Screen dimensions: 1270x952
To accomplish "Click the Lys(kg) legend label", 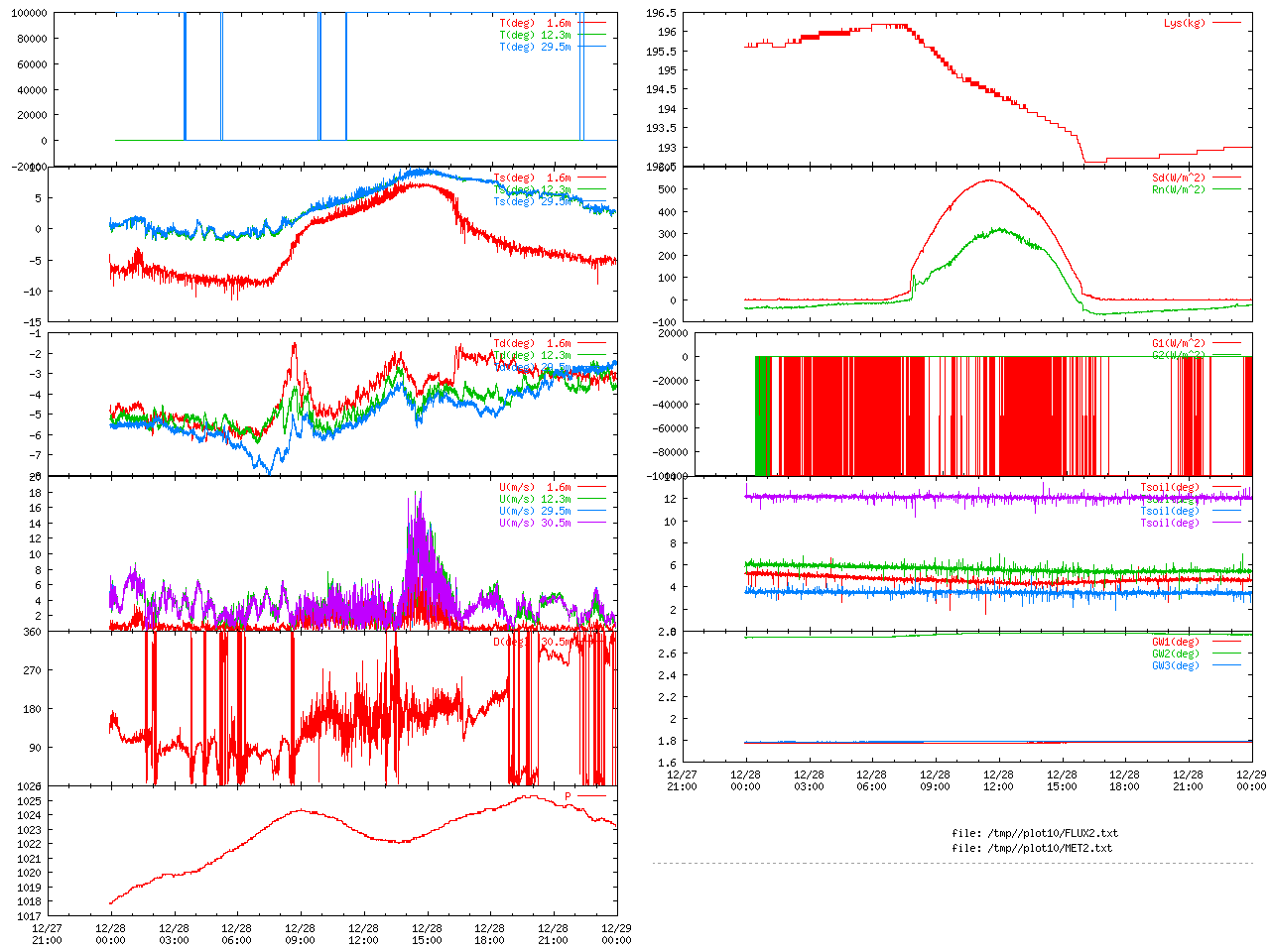I will coord(1184,23).
